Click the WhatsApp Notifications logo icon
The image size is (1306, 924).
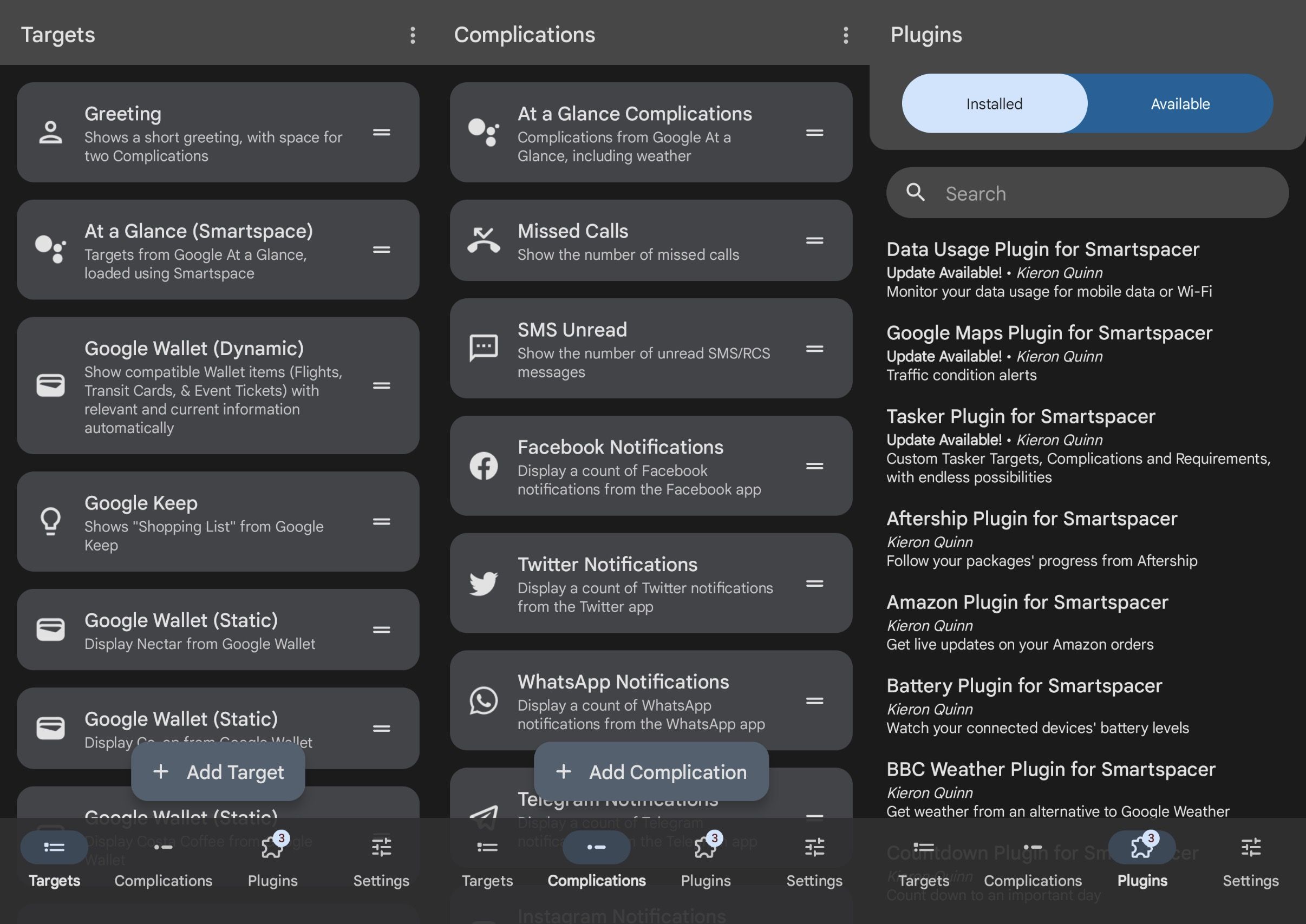(x=483, y=700)
